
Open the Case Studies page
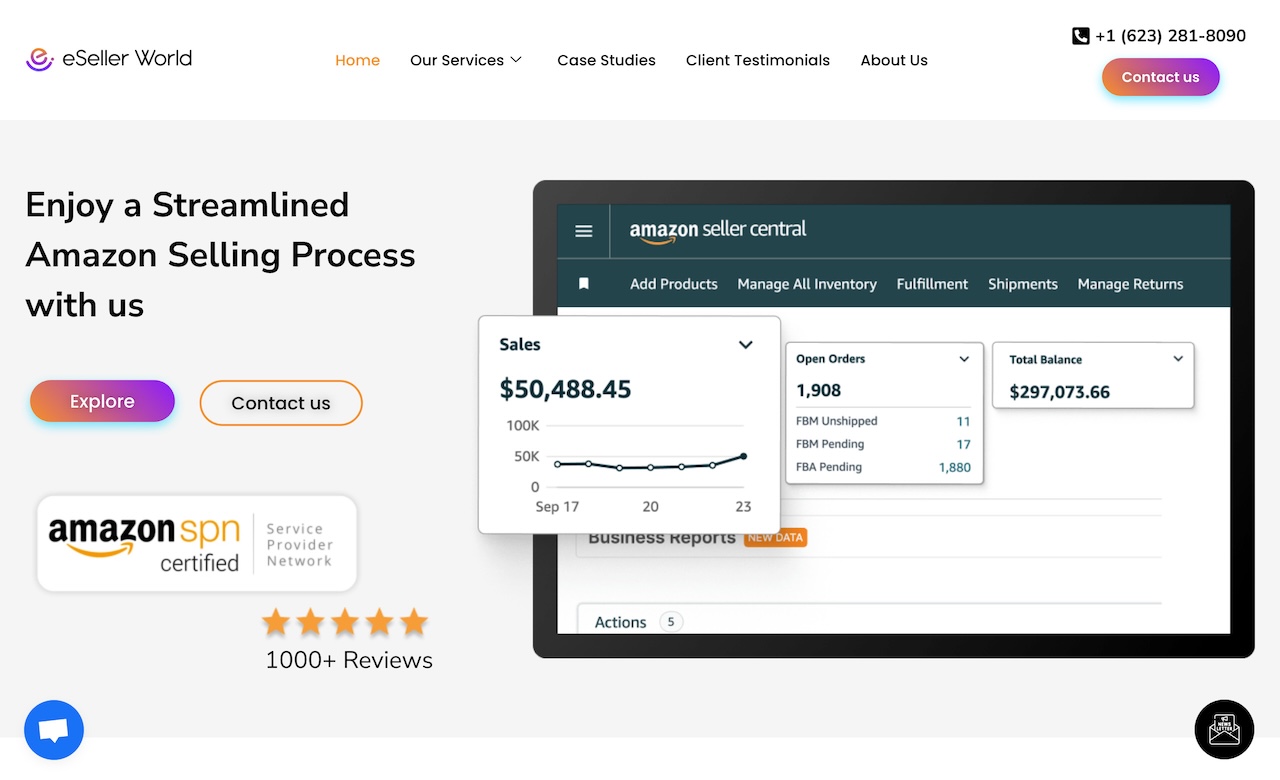click(x=606, y=60)
